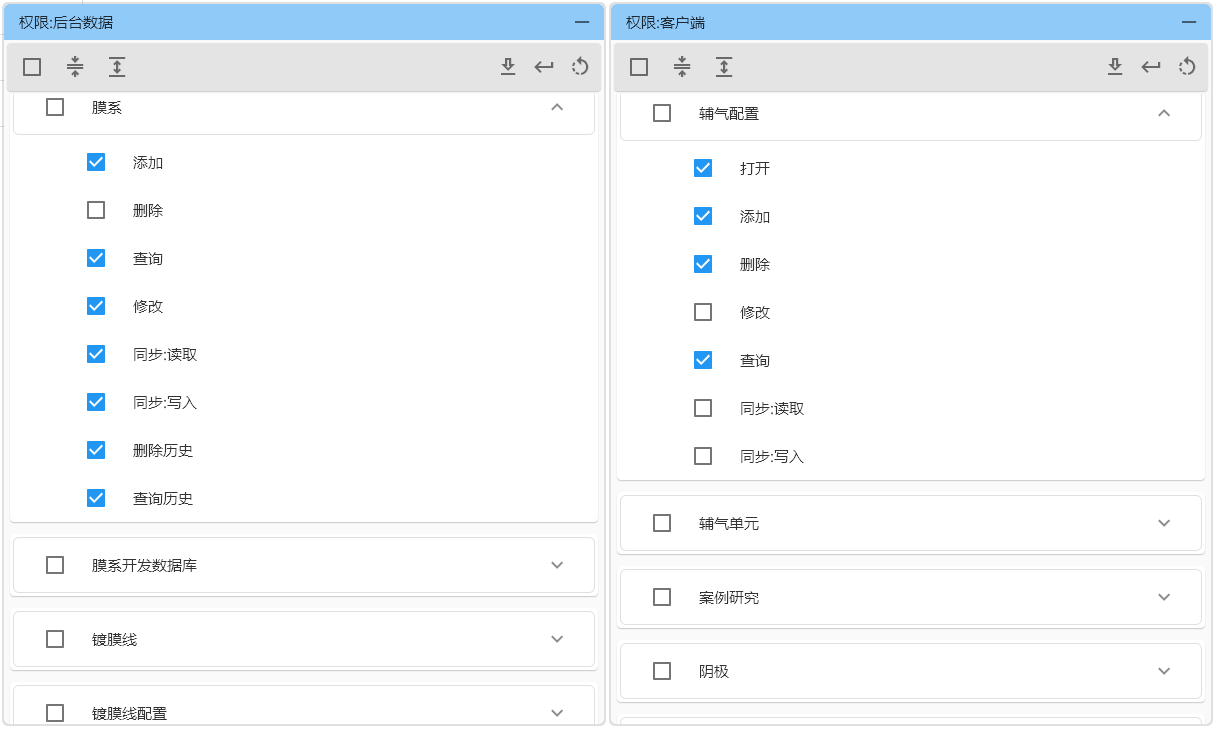Minimize the 权限:后台数据 panel
The height and width of the screenshot is (730, 1216).
582,22
